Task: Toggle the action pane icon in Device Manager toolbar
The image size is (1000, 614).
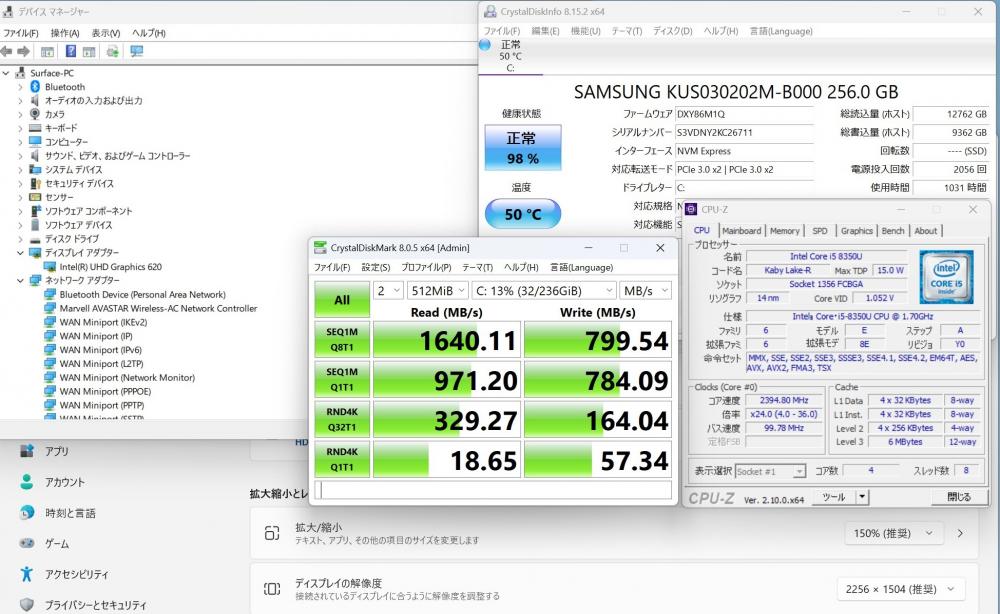Action: pos(89,52)
